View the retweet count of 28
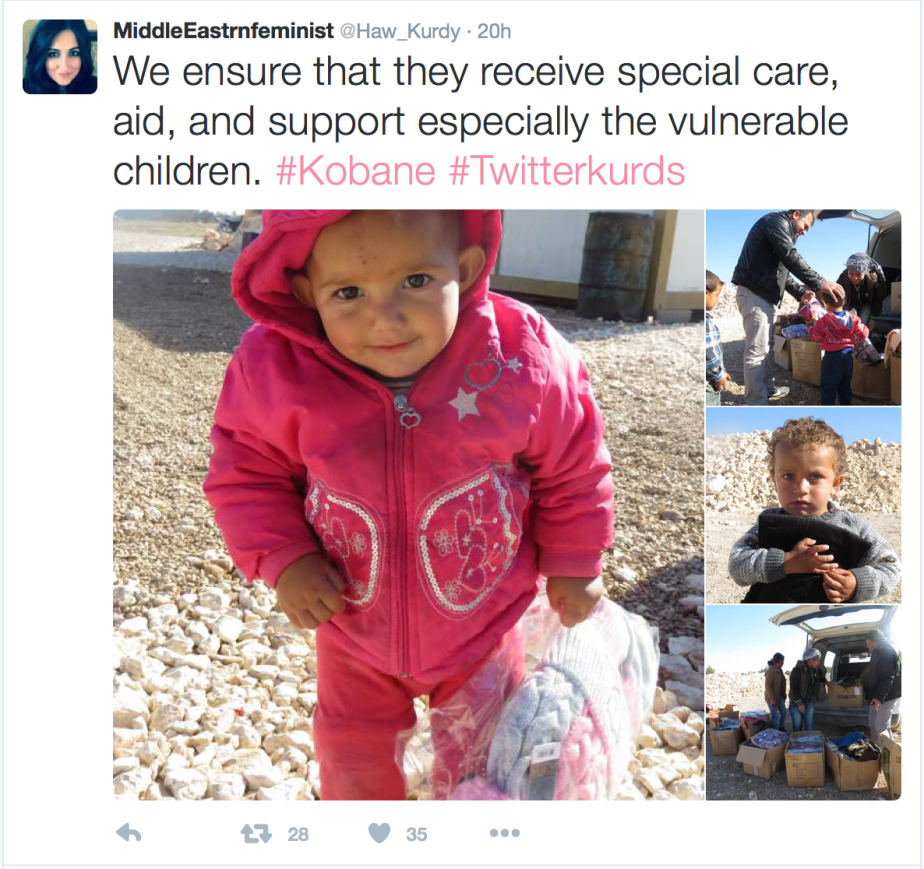Screen dimensions: 924x869 pyautogui.click(x=298, y=834)
